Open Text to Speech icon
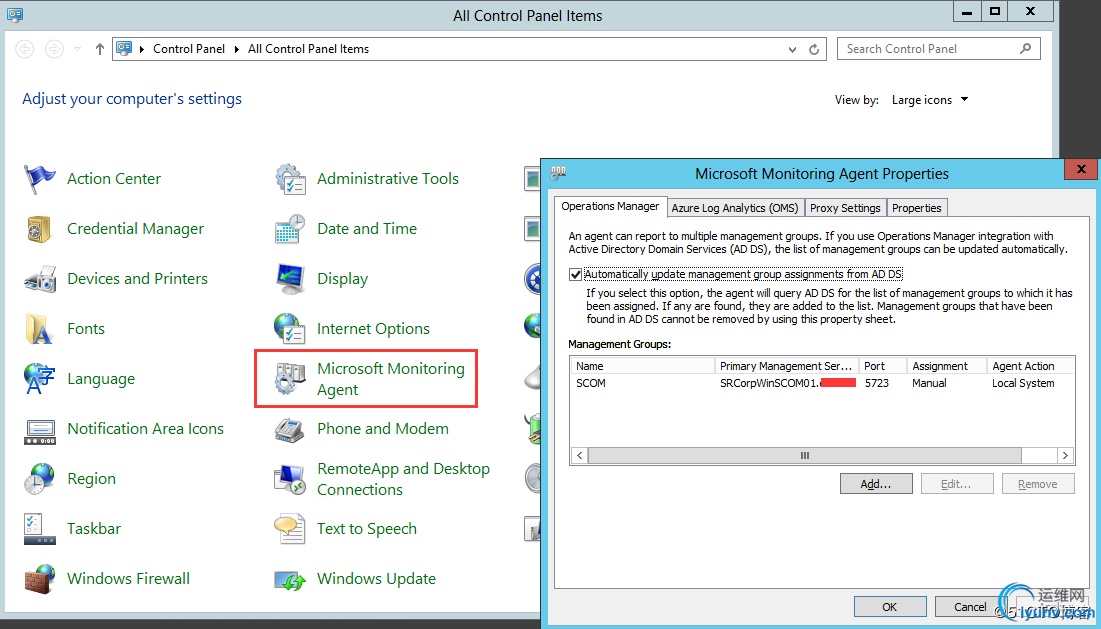 (289, 529)
